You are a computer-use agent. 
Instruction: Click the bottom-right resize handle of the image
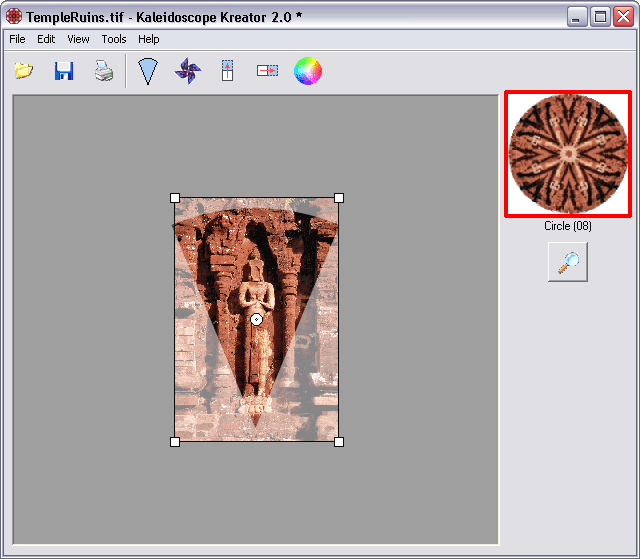[339, 441]
